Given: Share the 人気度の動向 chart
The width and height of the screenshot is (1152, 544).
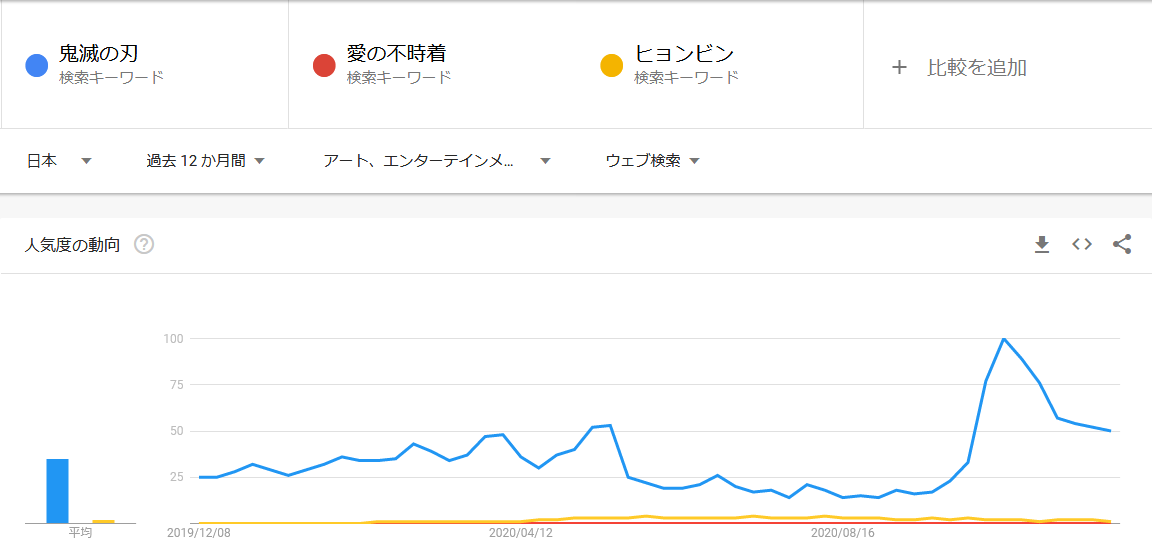Looking at the screenshot, I should click(x=1122, y=245).
